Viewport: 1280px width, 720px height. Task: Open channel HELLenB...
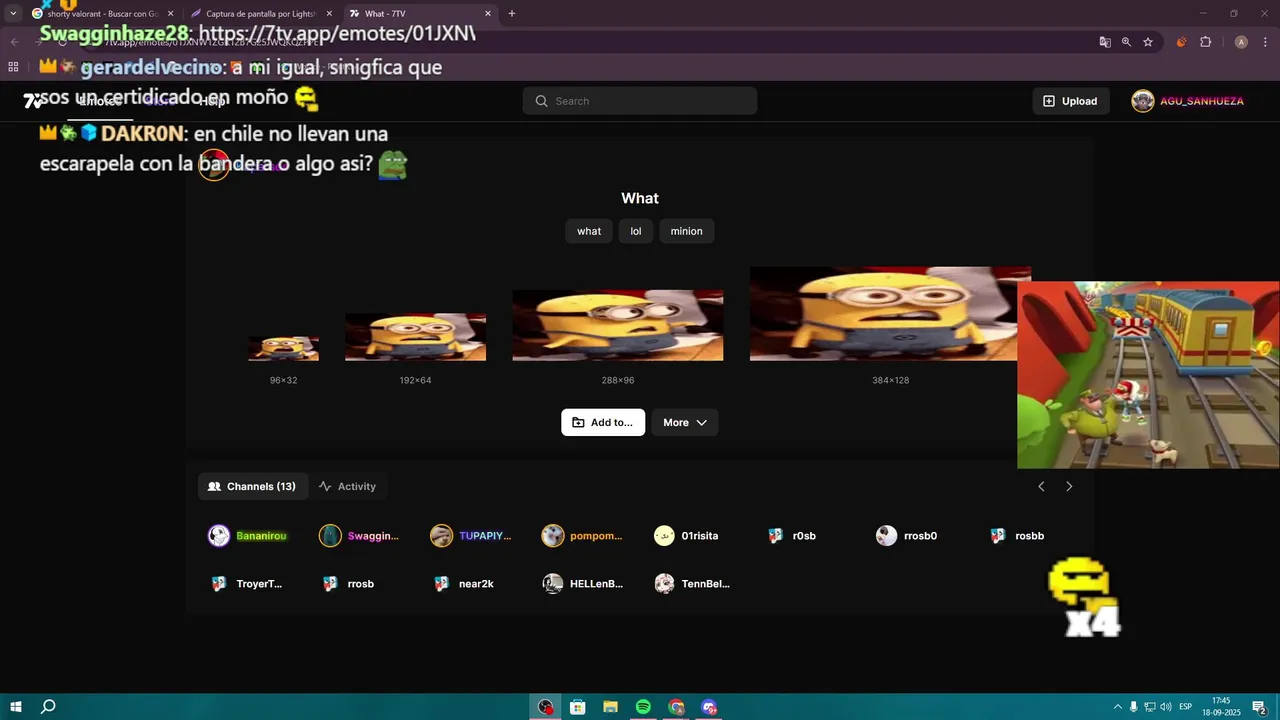click(x=583, y=584)
